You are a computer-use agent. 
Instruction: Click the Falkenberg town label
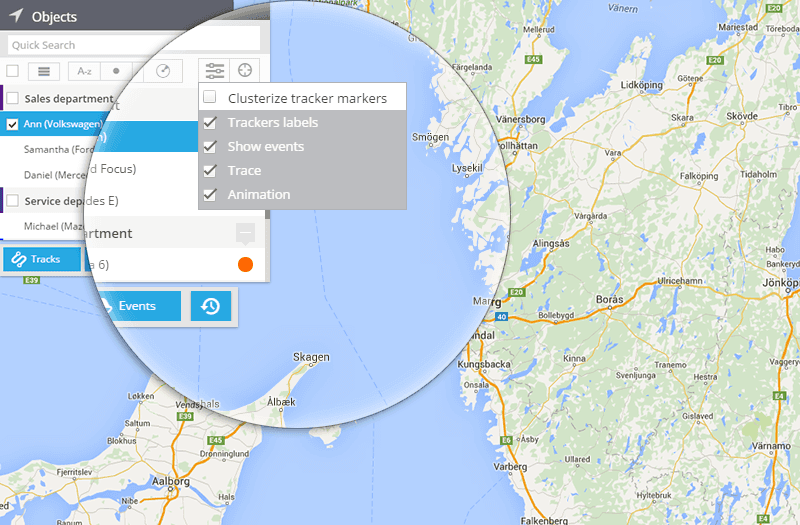pos(544,520)
